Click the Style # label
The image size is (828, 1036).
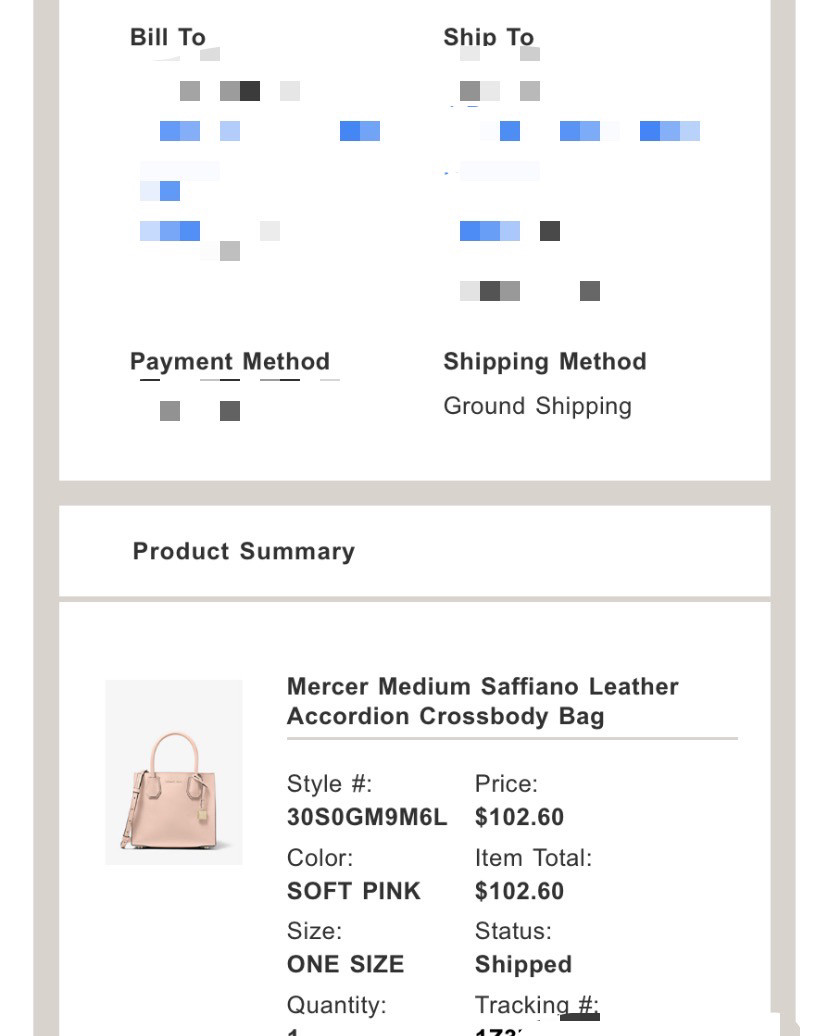tap(329, 784)
